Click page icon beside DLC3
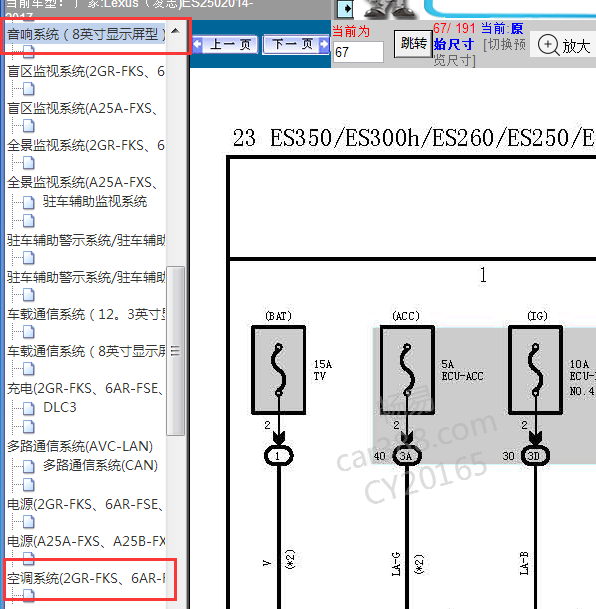596x609 pixels. (28, 408)
